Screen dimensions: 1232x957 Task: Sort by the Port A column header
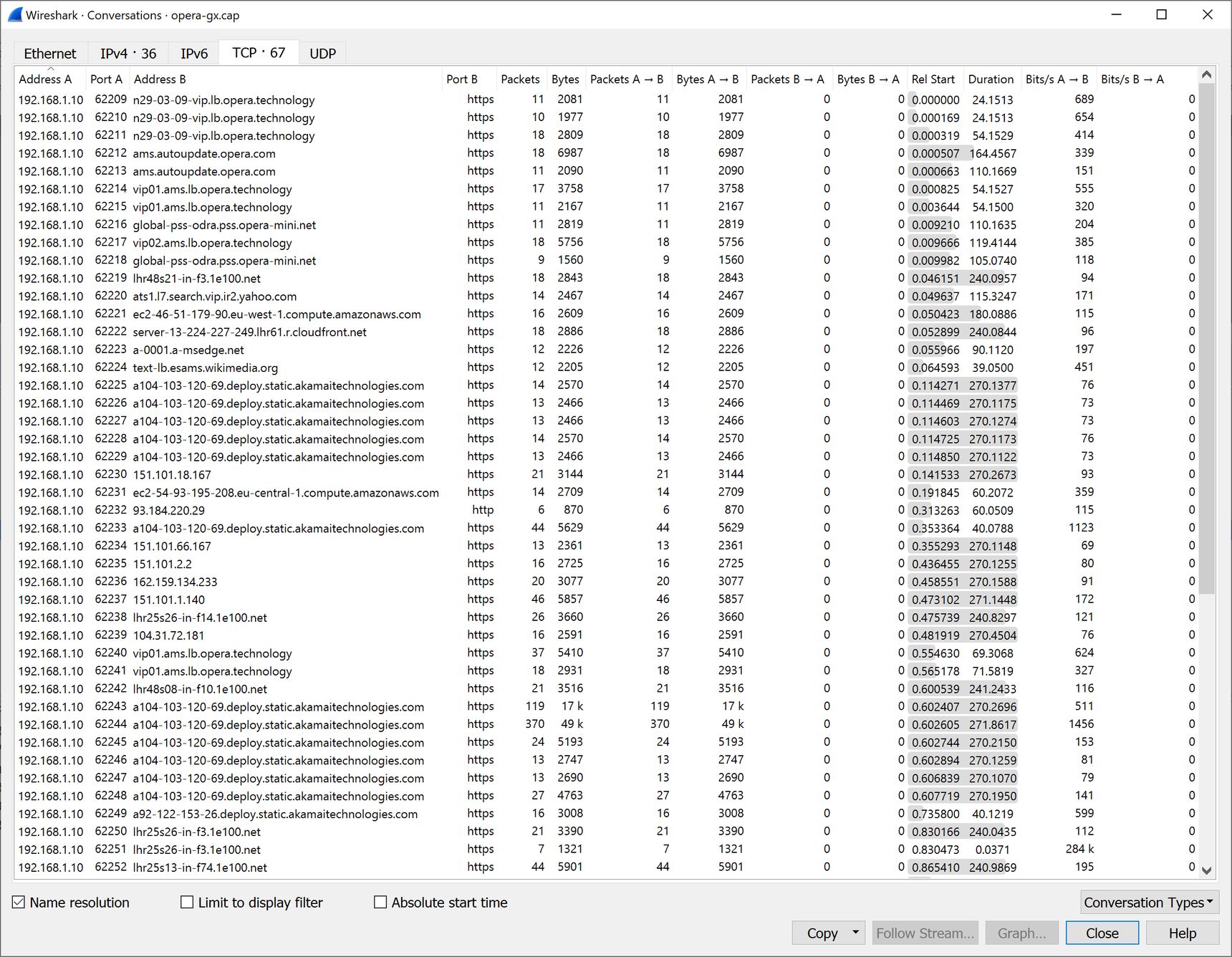click(107, 80)
